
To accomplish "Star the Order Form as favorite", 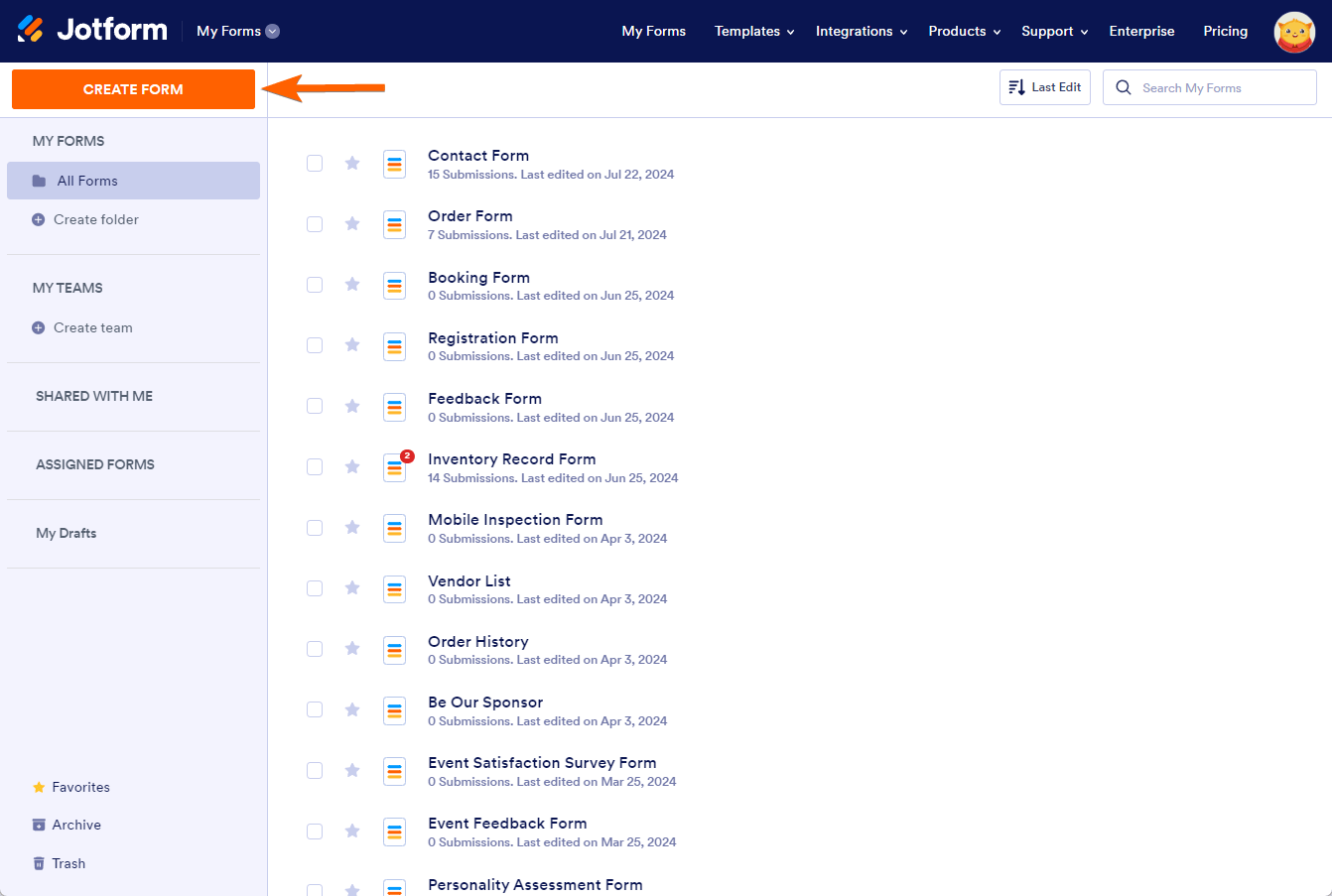I will [x=352, y=223].
